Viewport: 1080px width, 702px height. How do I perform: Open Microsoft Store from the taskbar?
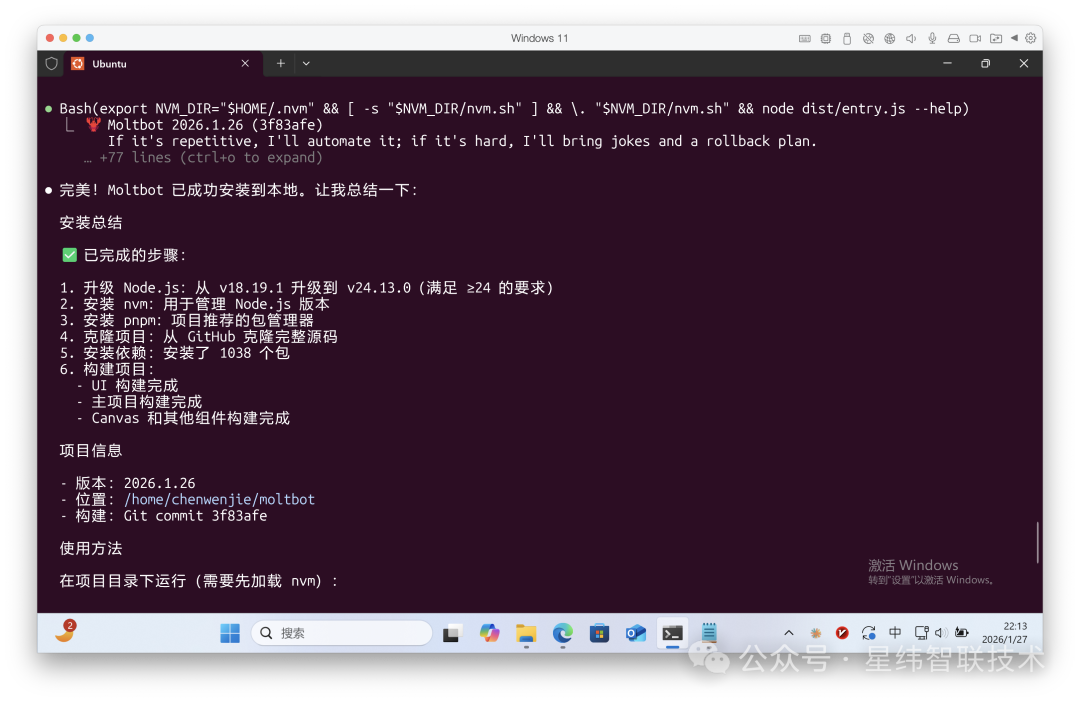click(599, 633)
